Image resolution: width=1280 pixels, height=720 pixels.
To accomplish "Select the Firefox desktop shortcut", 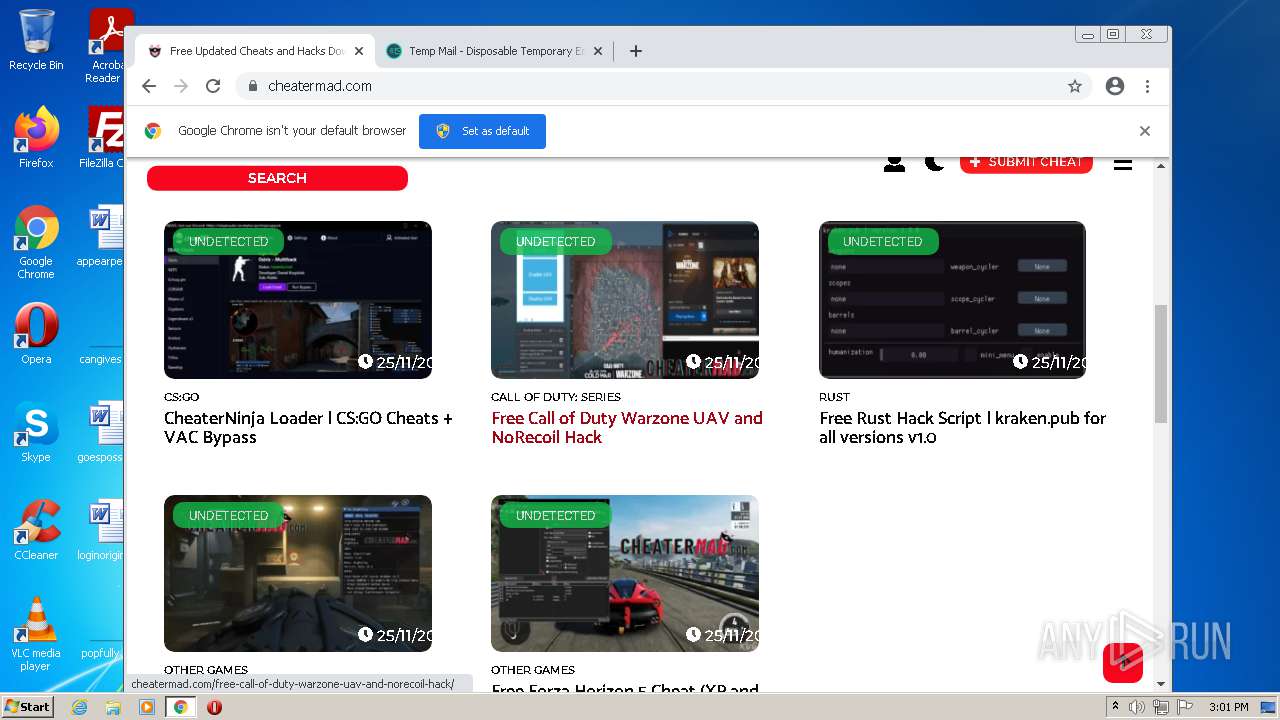I will (x=36, y=138).
